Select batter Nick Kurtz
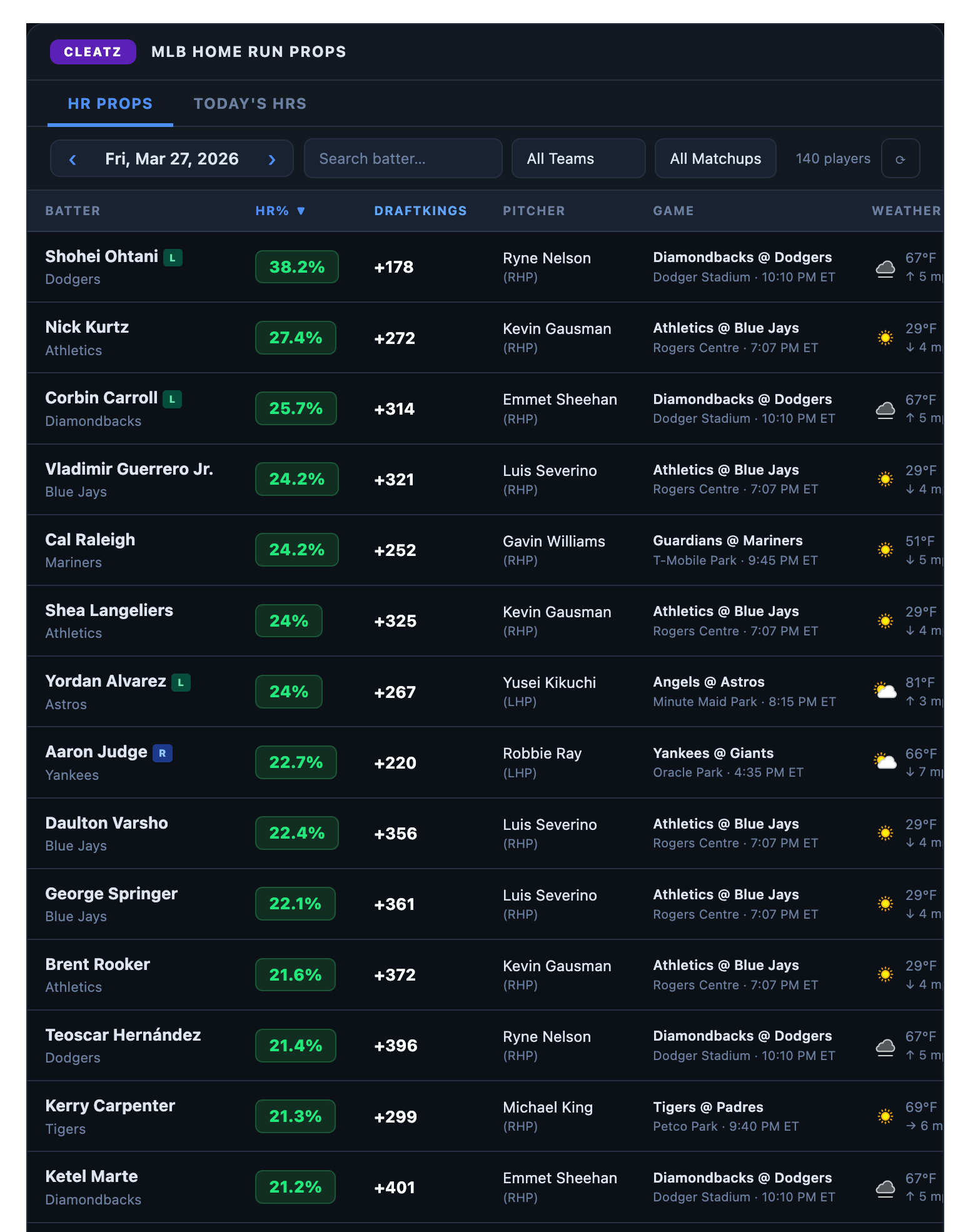 87,327
